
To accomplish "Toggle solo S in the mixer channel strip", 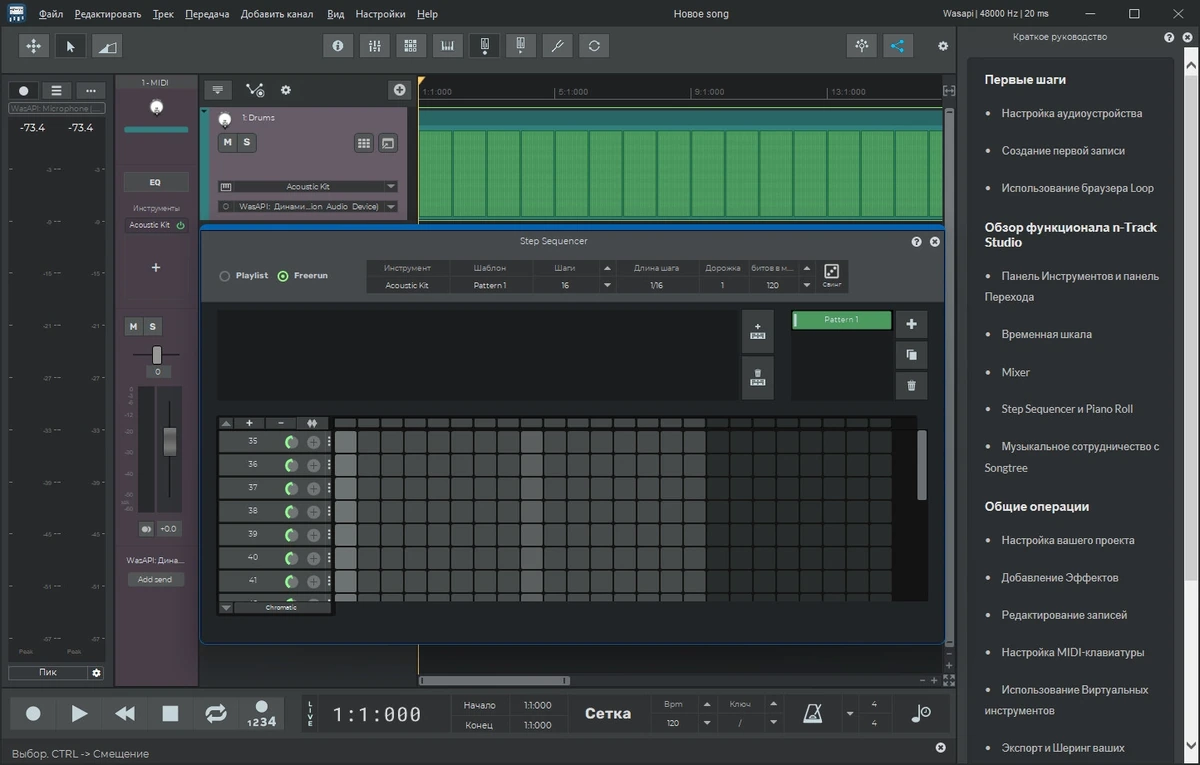I will point(153,327).
